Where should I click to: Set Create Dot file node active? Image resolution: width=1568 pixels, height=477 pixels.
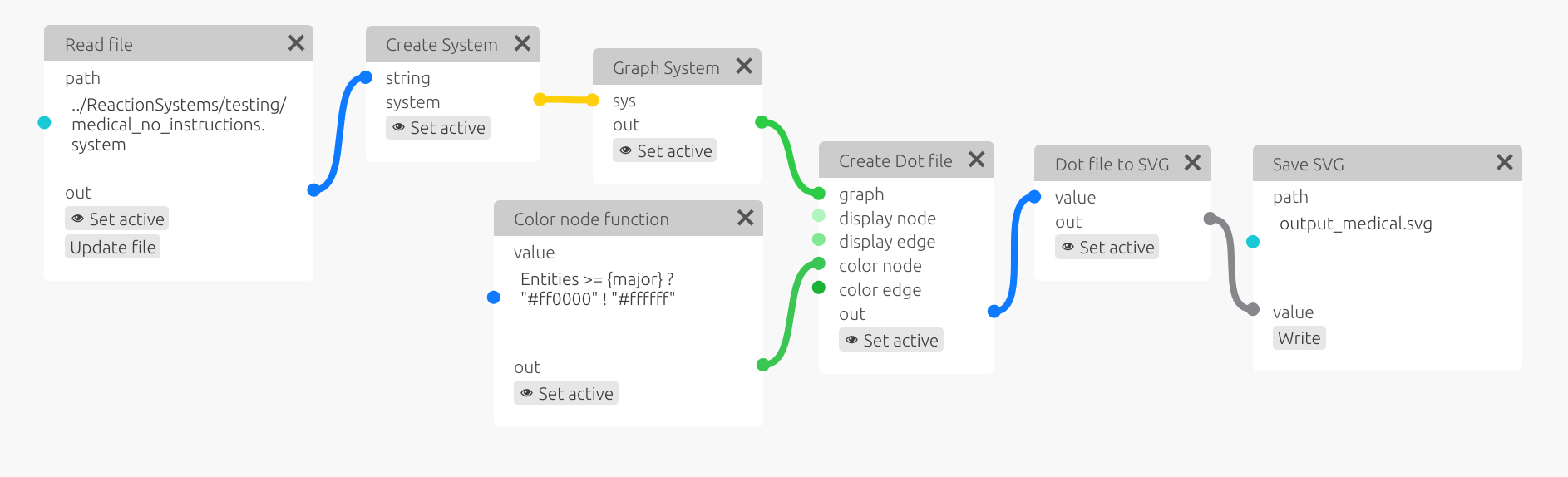pyautogui.click(x=891, y=341)
